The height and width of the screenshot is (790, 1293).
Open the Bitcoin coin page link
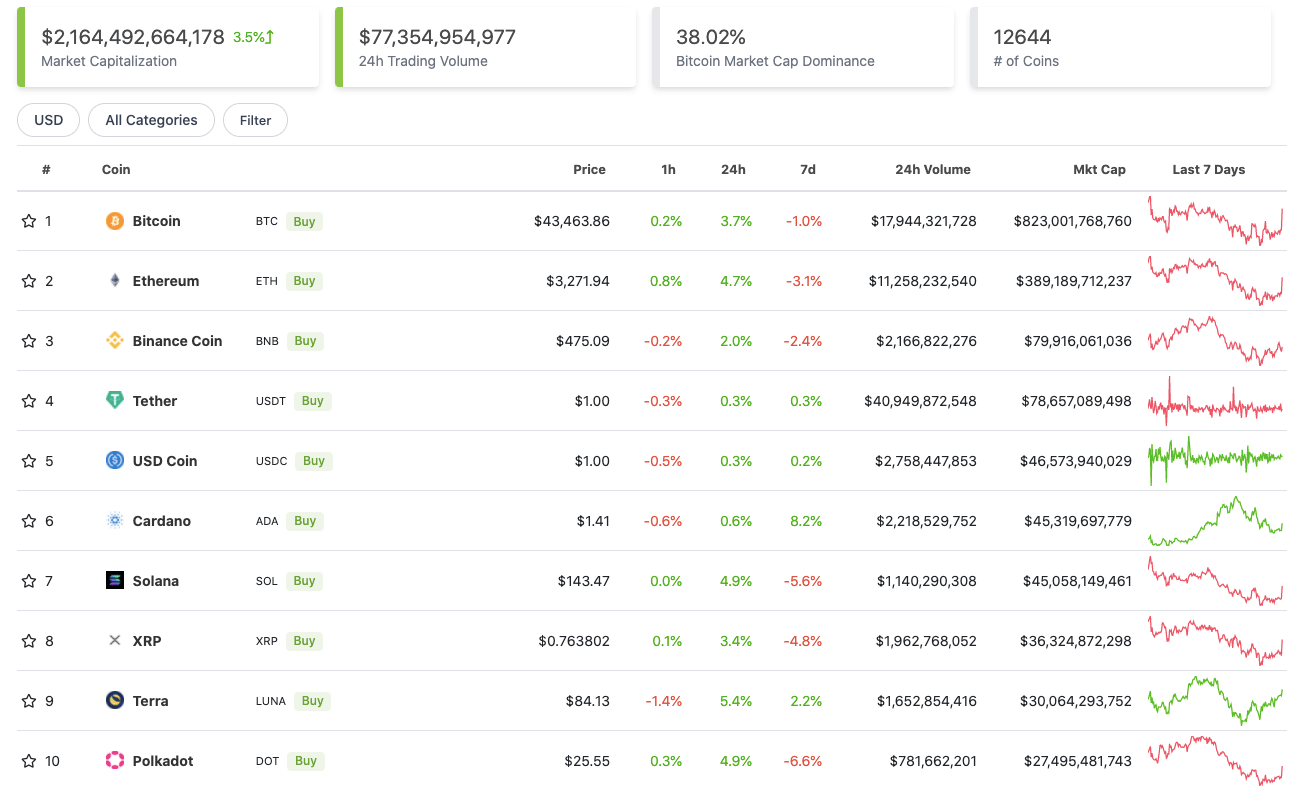(156, 221)
